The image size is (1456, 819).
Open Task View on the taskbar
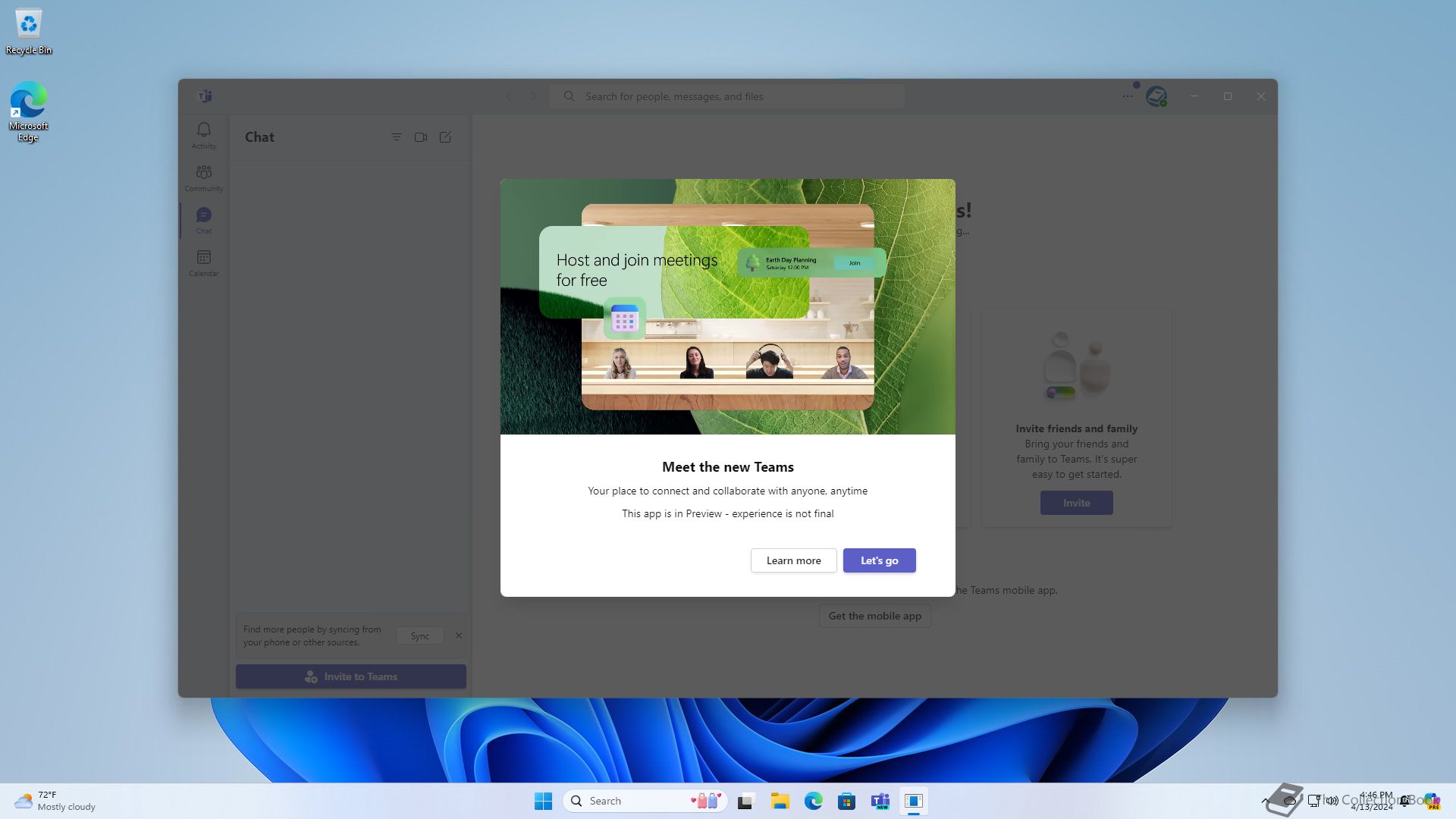[x=746, y=801]
